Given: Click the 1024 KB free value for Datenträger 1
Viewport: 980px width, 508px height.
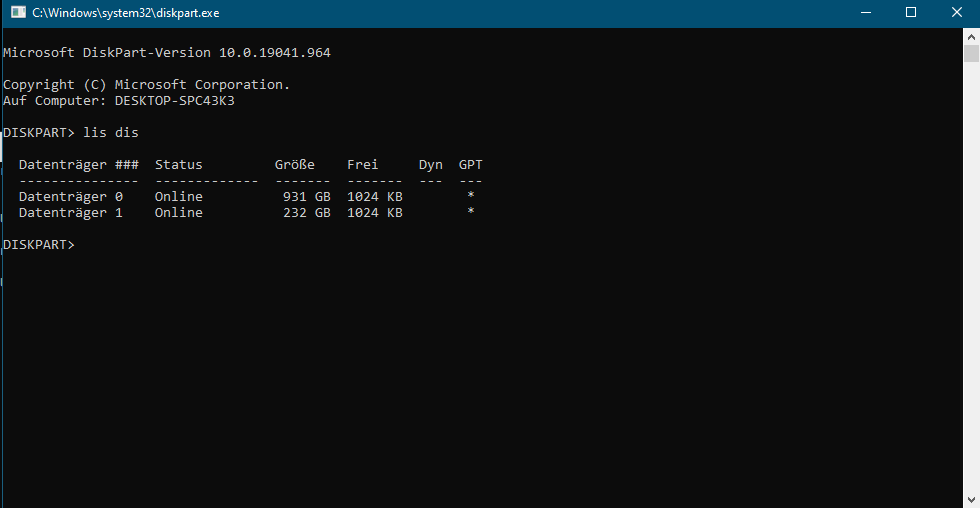Looking at the screenshot, I should click(x=375, y=213).
